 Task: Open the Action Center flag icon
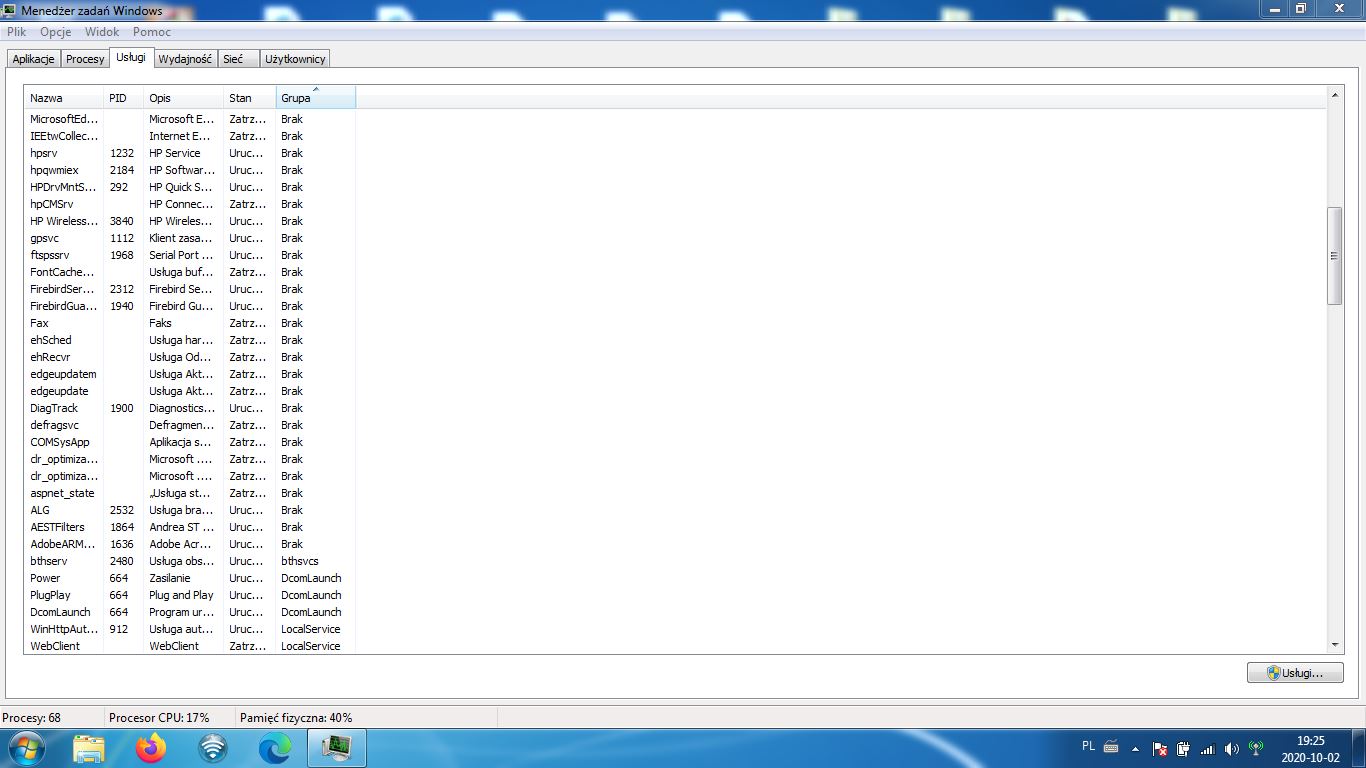point(1160,748)
